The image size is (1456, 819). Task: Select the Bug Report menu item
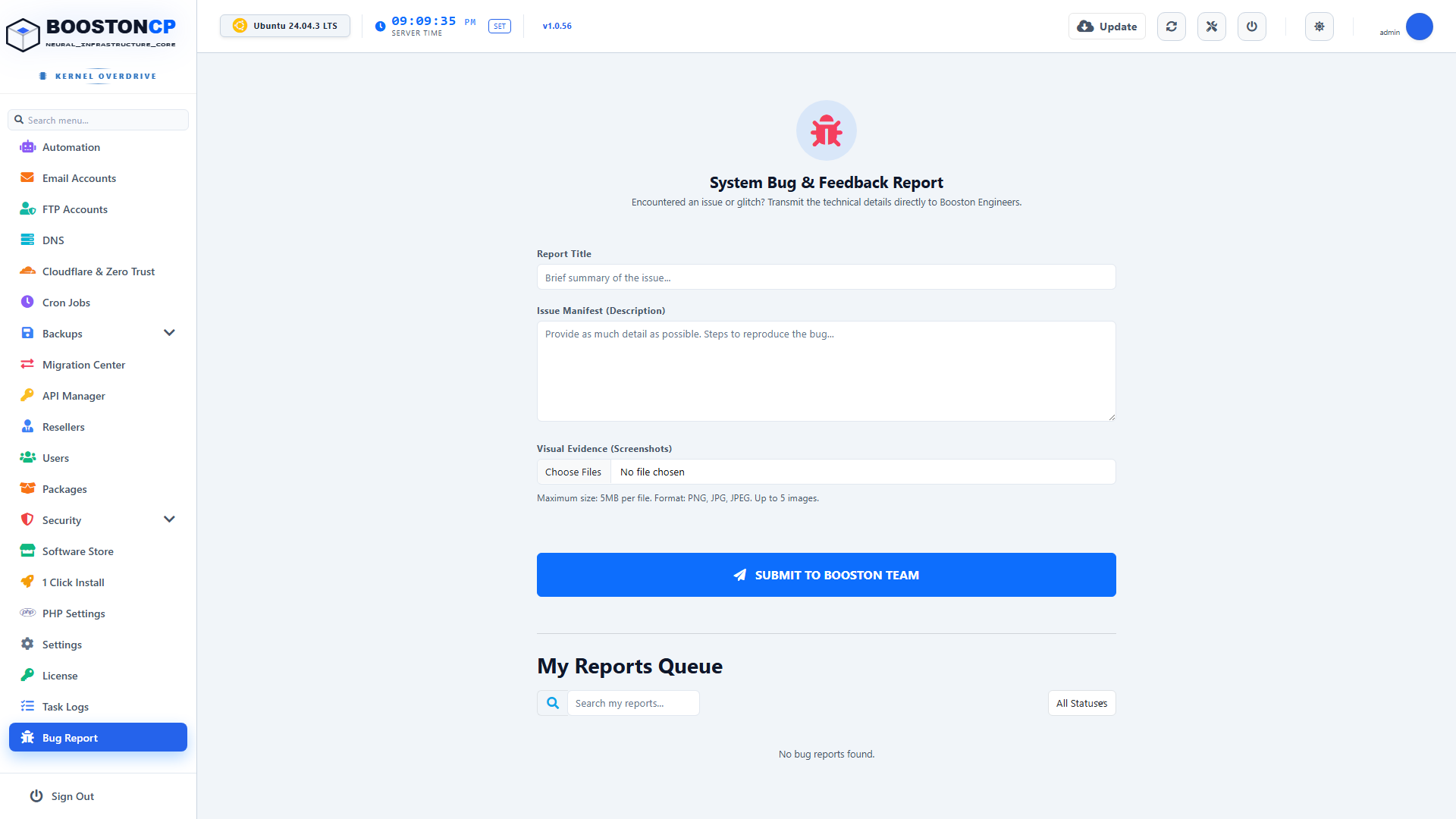coord(98,737)
